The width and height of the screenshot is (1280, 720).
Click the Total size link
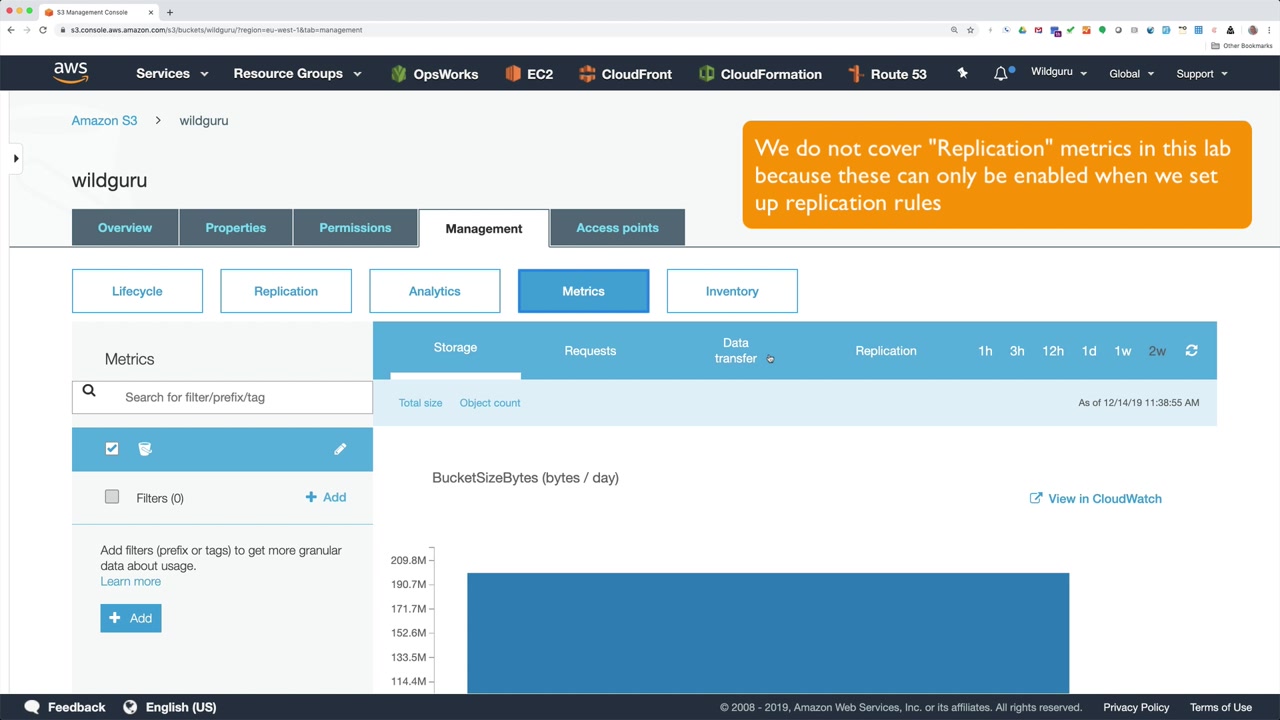pyautogui.click(x=420, y=403)
